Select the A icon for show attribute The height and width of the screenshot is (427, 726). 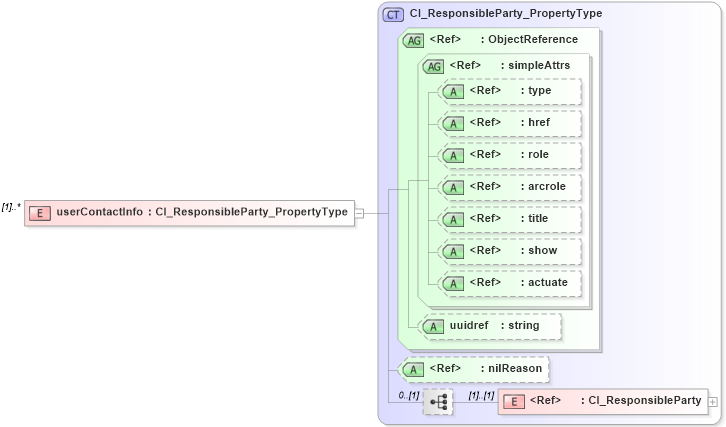click(x=453, y=251)
